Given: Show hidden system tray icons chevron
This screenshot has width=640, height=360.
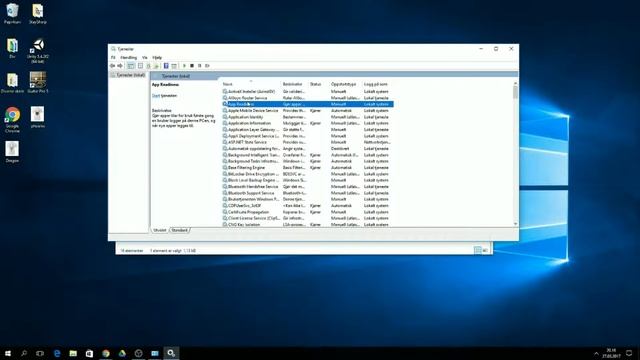Looking at the screenshot, I should pyautogui.click(x=596, y=353).
